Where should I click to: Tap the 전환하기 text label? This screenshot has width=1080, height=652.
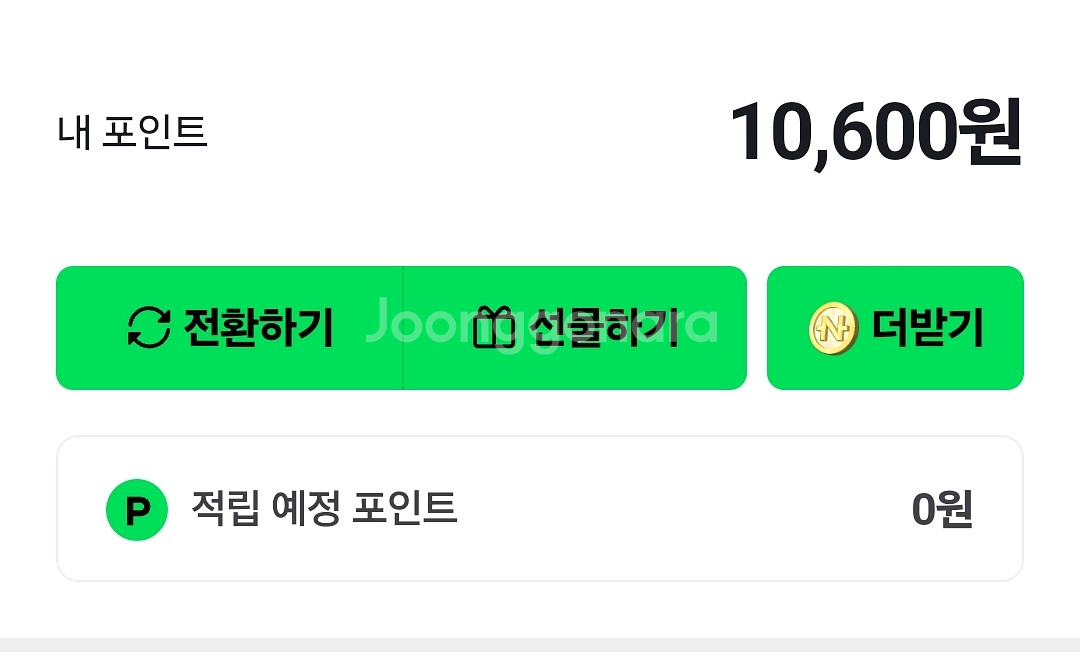(x=259, y=328)
